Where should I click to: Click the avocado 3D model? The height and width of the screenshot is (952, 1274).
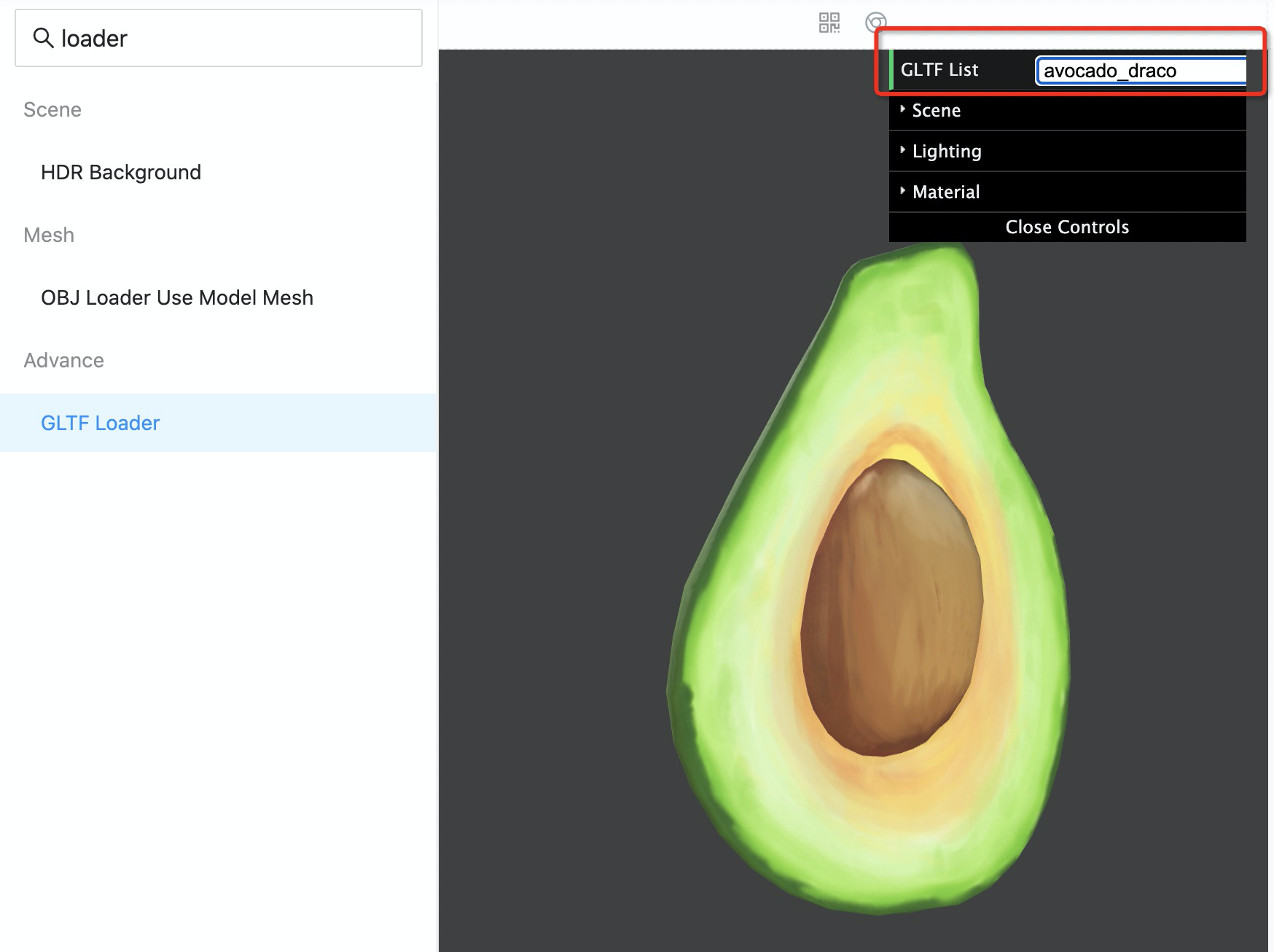(x=867, y=580)
